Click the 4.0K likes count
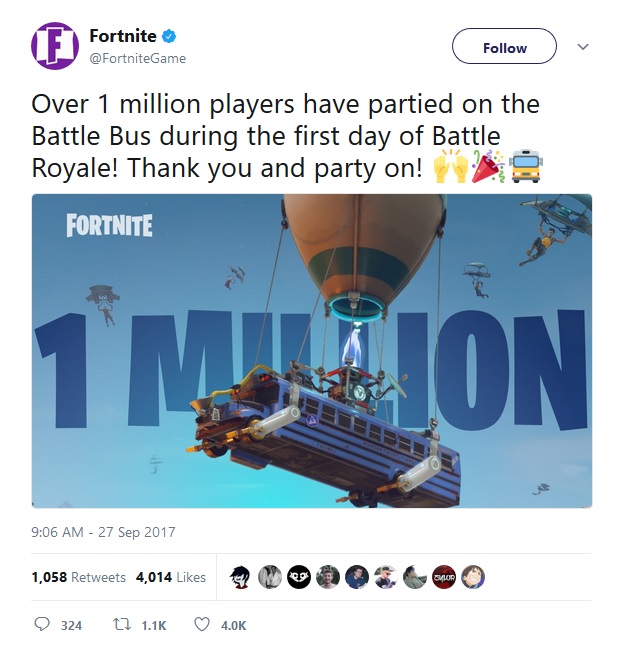626x653 pixels. click(x=233, y=626)
